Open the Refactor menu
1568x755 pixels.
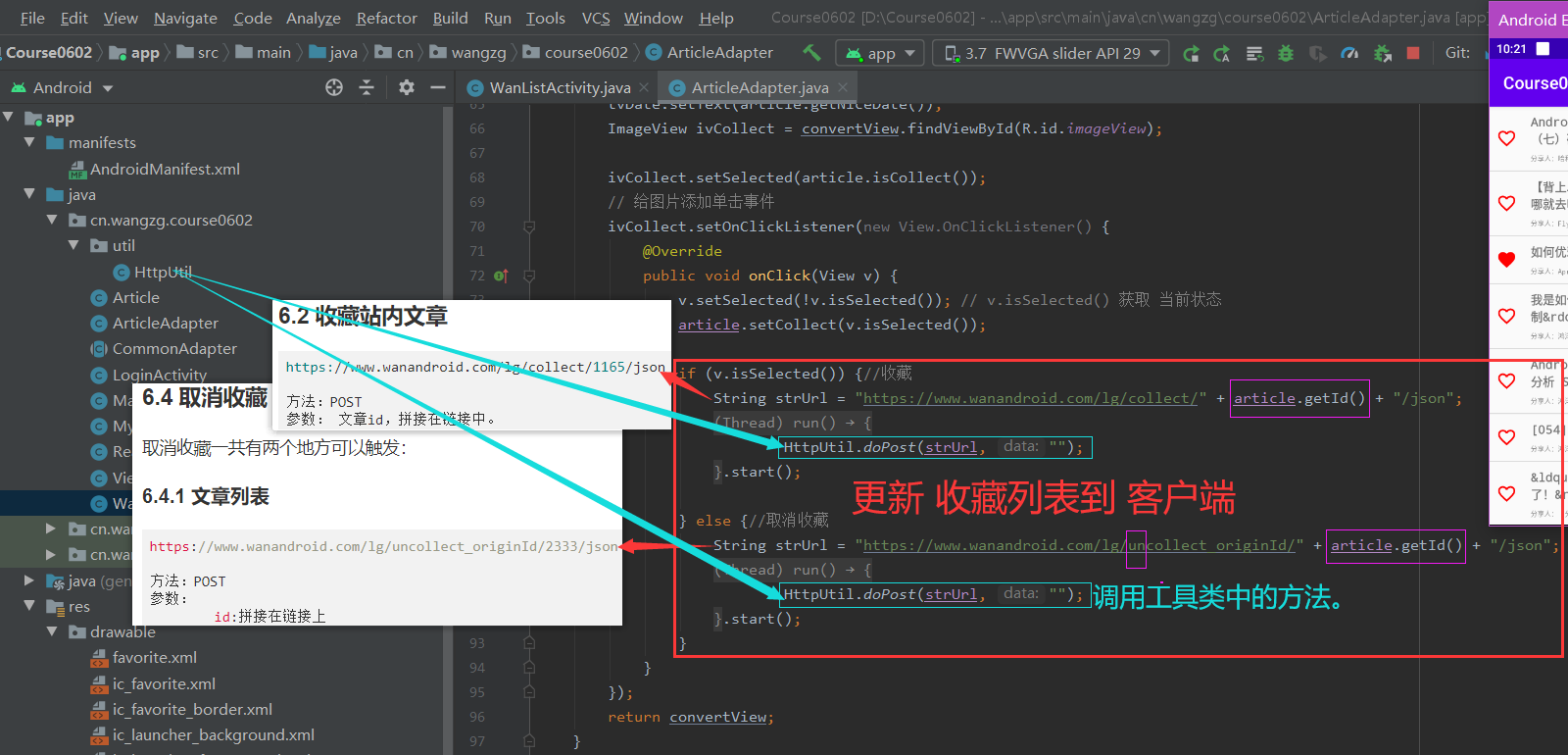click(x=386, y=18)
